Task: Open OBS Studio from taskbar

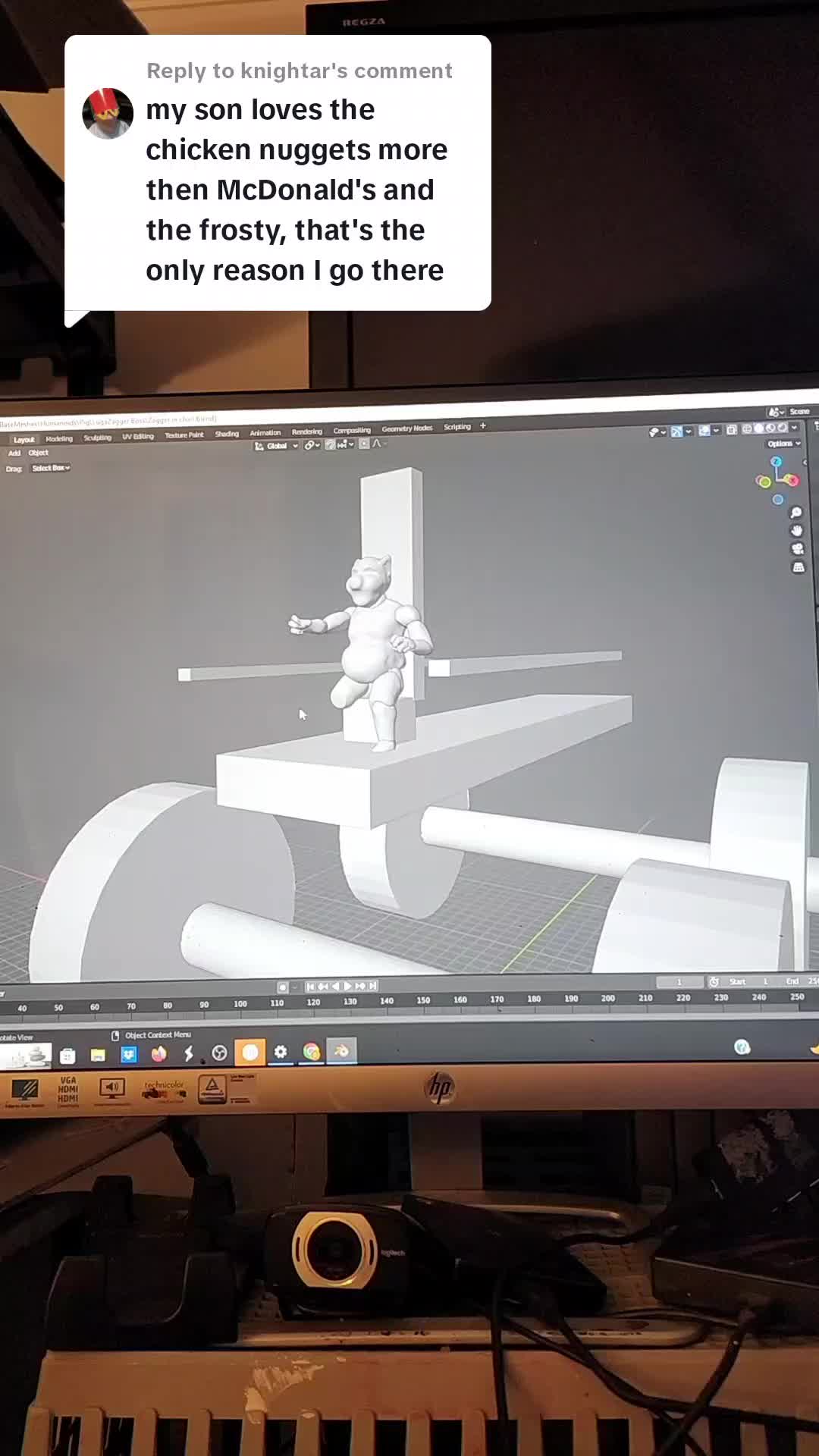Action: (x=219, y=1053)
